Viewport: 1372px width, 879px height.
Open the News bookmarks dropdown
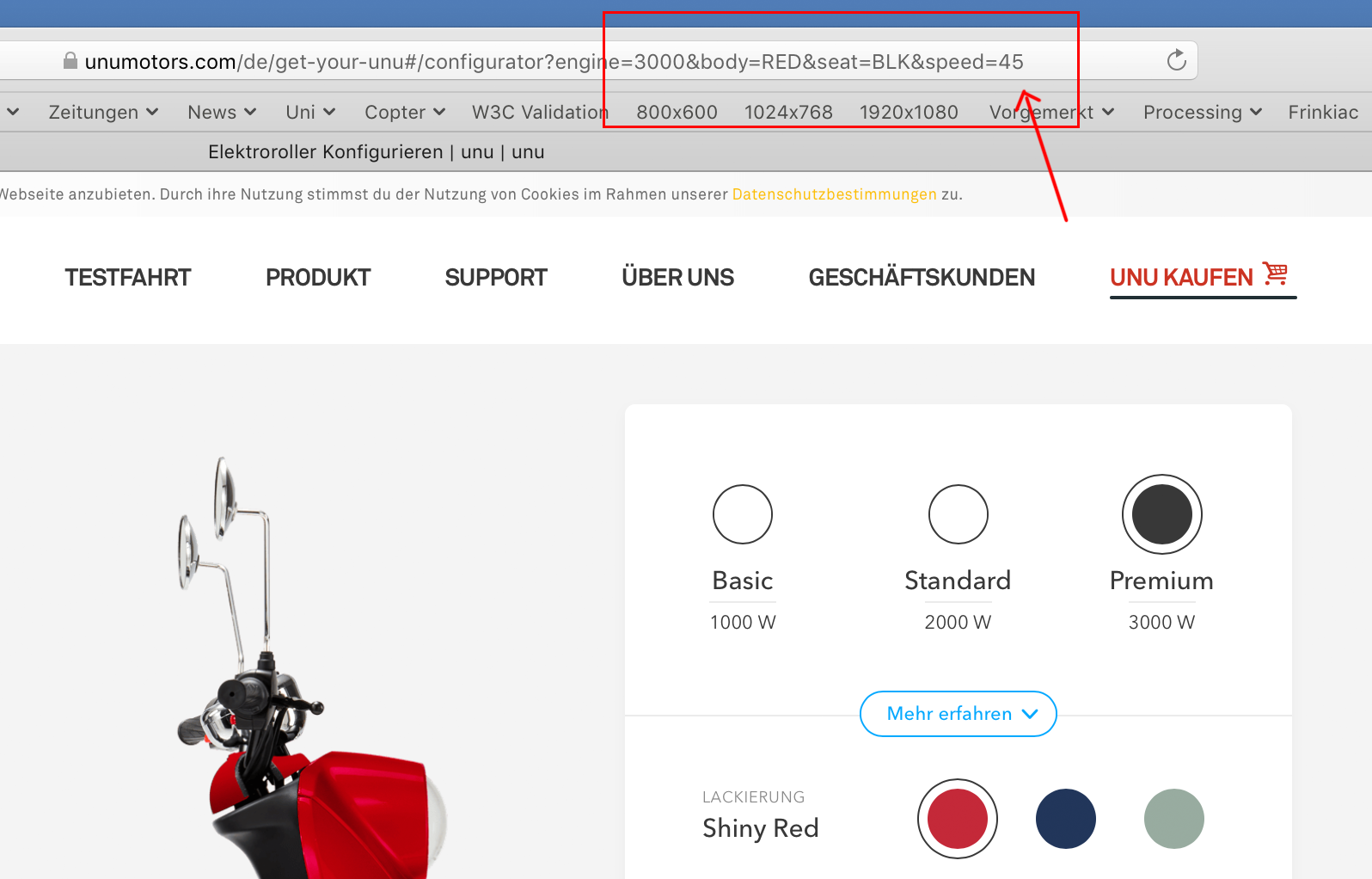click(222, 113)
